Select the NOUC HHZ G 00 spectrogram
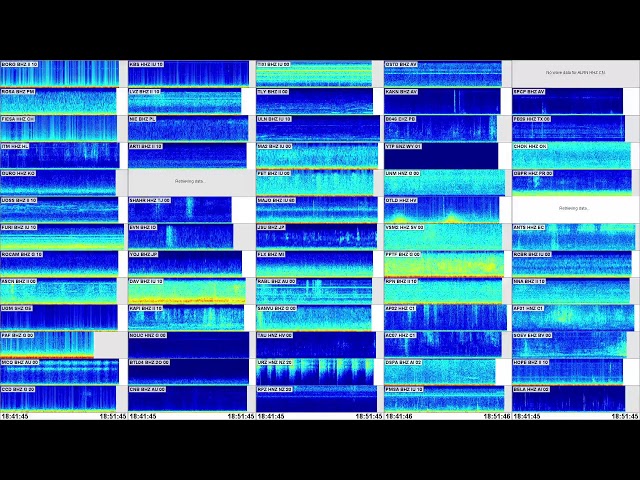The width and height of the screenshot is (640, 480). tap(189, 345)
